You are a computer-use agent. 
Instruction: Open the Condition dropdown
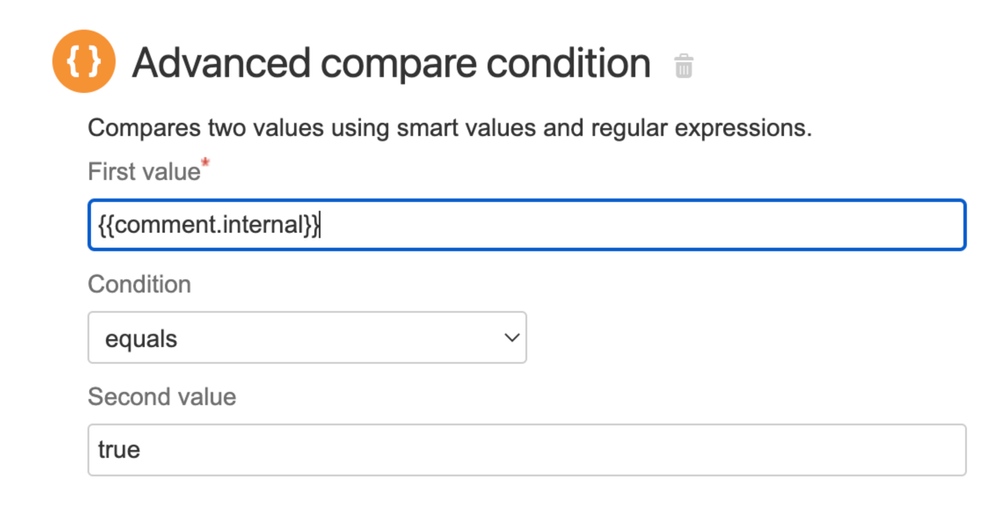coord(307,338)
